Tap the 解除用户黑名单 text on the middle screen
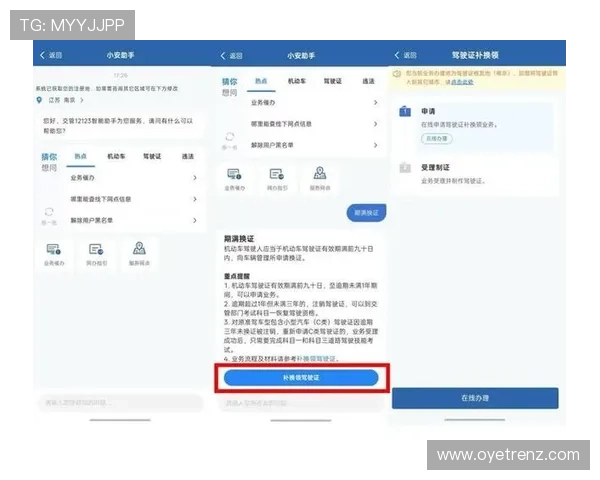600x480 pixels. pos(272,145)
